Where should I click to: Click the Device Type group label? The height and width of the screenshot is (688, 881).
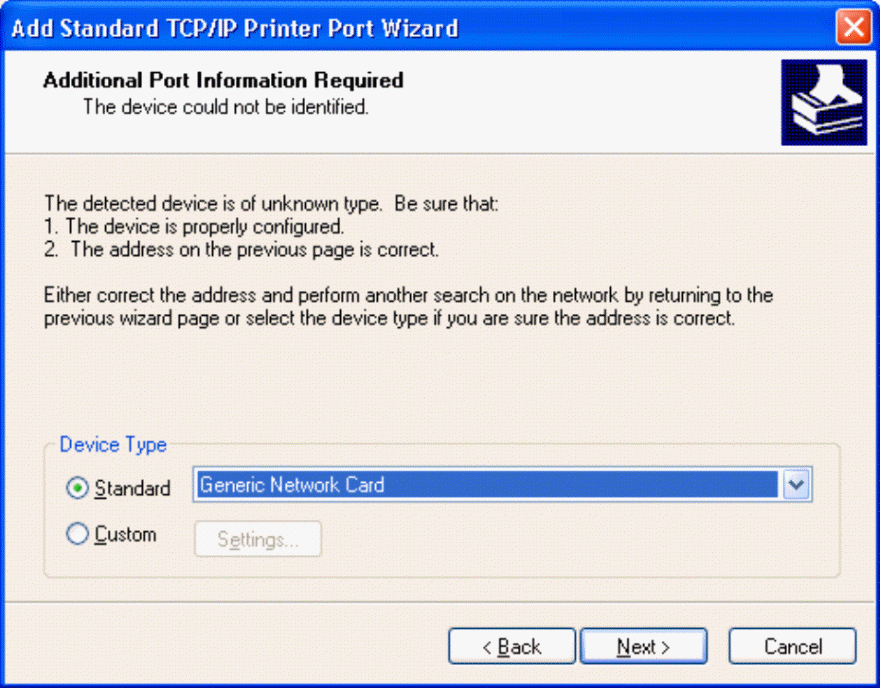coord(113,445)
